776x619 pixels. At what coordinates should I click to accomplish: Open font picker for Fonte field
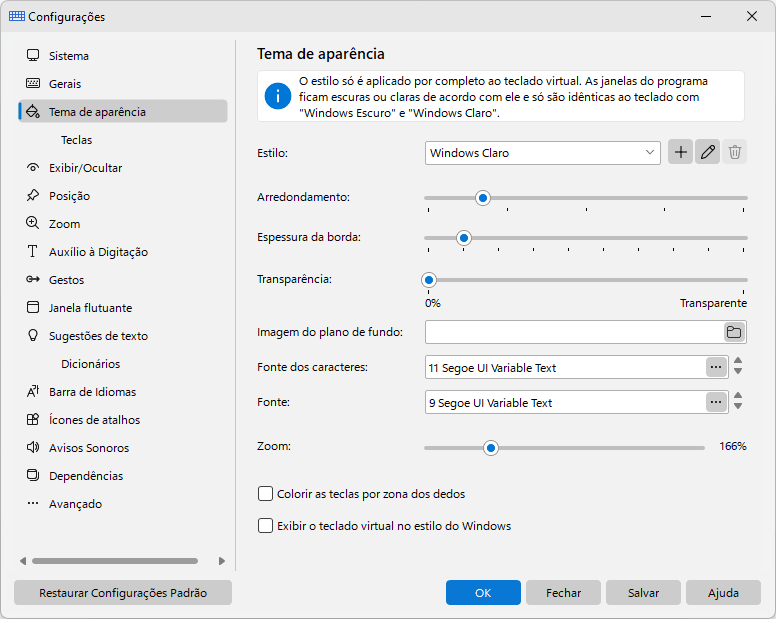[x=716, y=402]
